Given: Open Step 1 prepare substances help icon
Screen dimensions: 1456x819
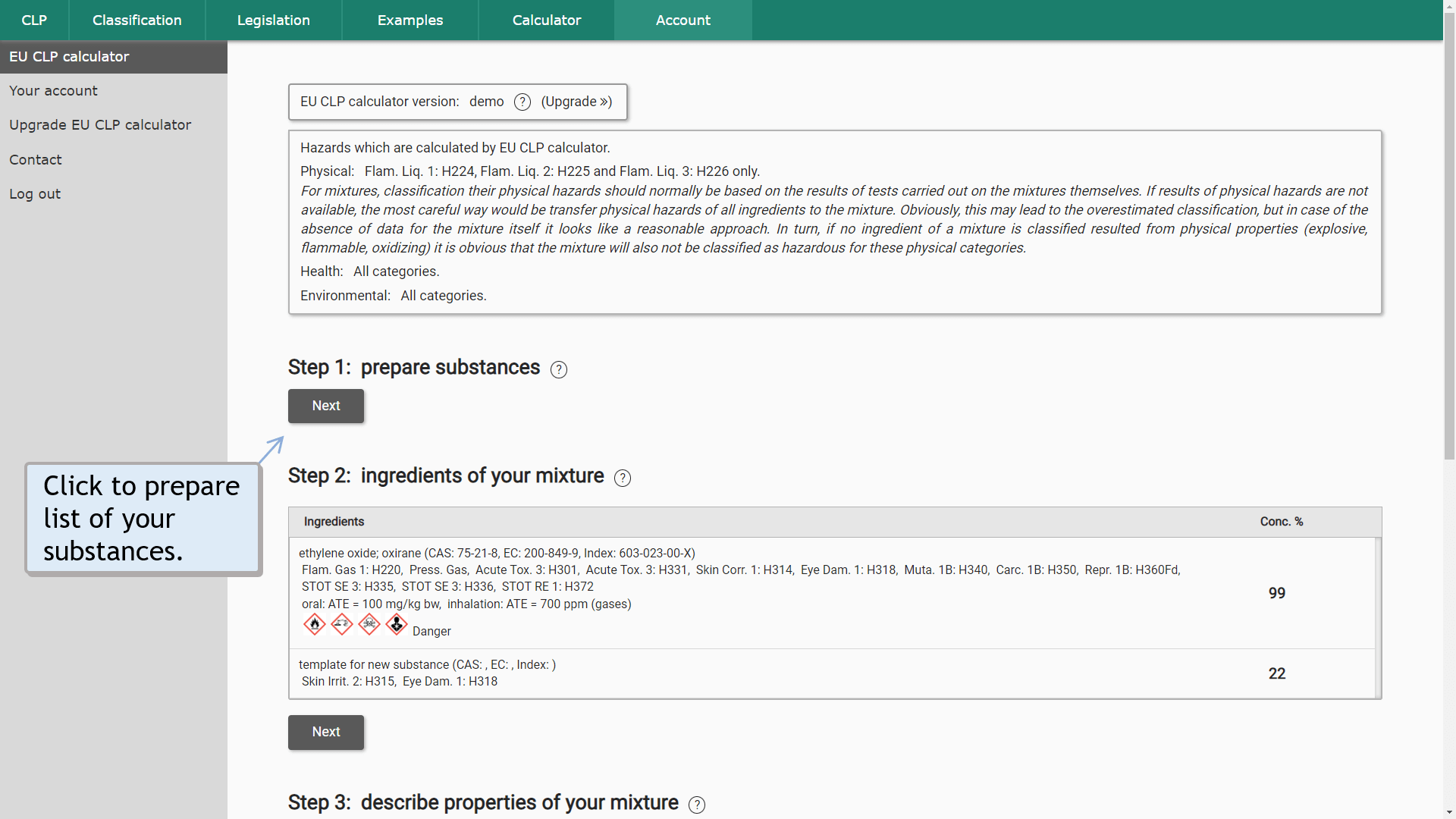Looking at the screenshot, I should point(559,369).
